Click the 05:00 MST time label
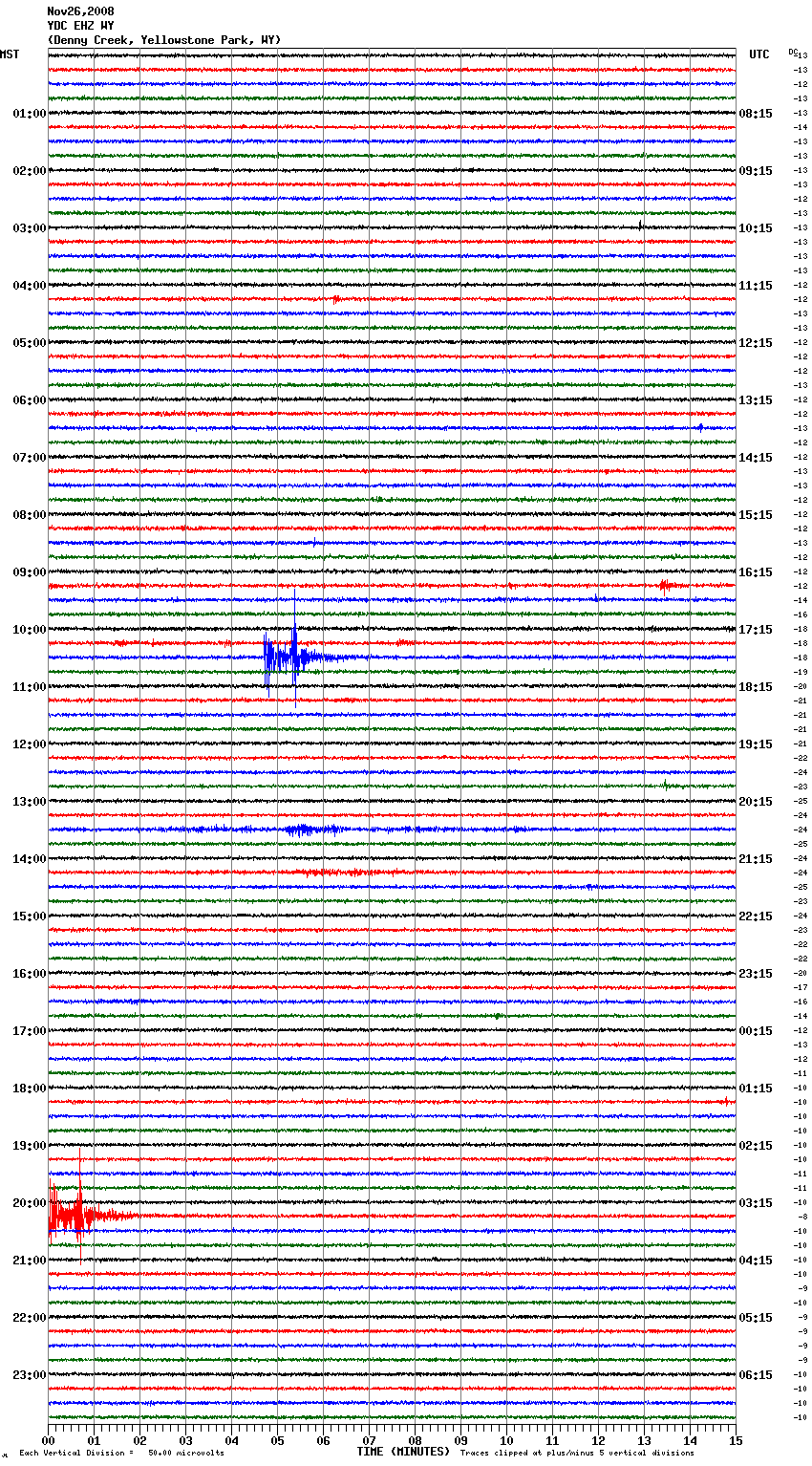This screenshot has height=1466, width=812. [29, 343]
